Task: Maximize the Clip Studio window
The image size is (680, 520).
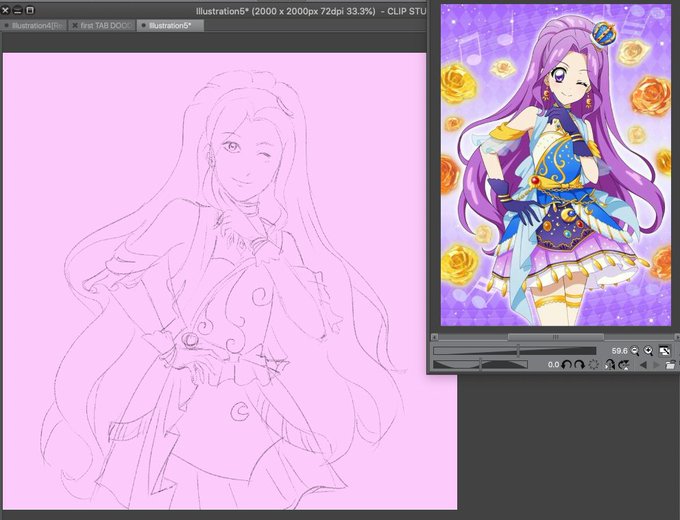Action: (x=29, y=10)
